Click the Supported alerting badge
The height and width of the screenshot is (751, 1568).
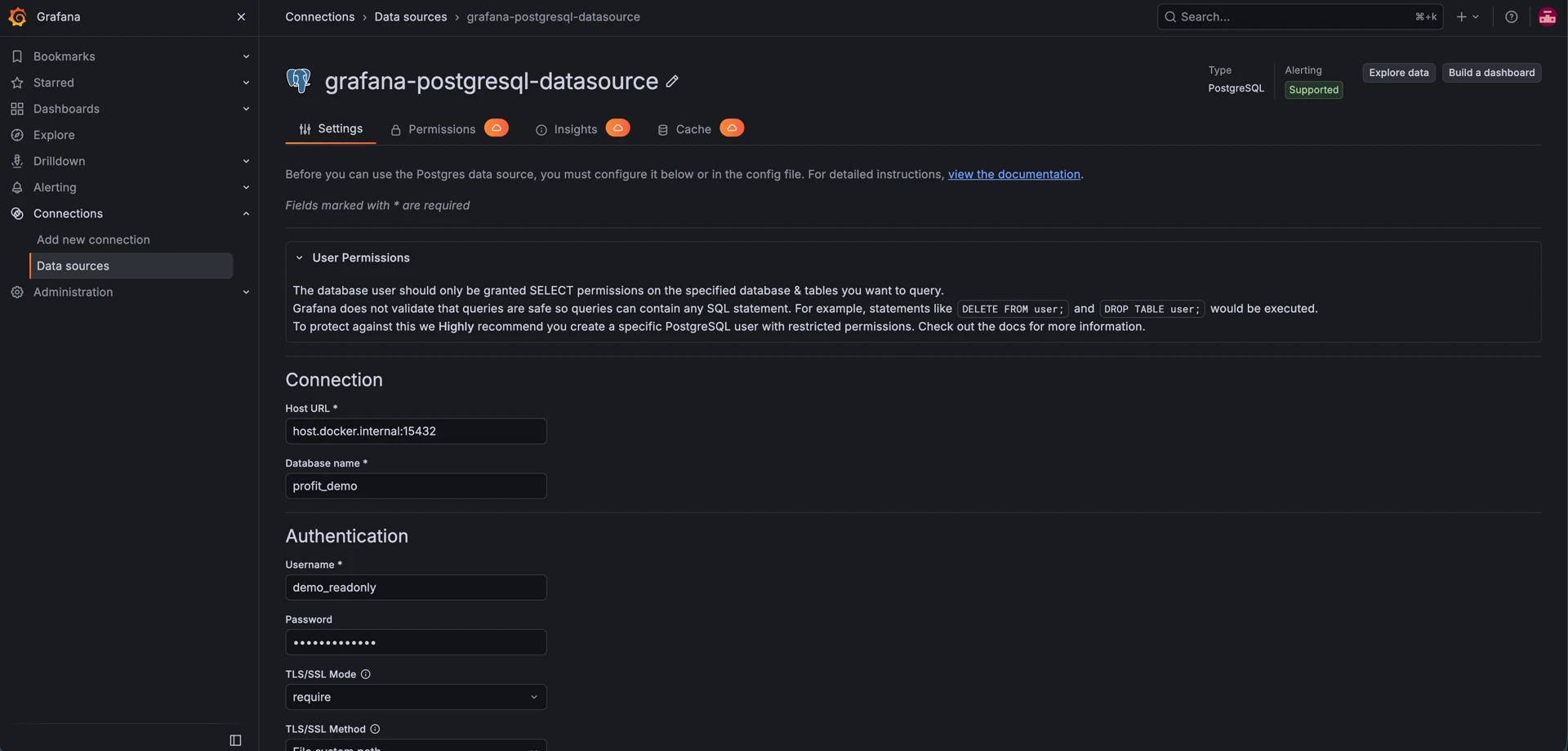point(1313,90)
